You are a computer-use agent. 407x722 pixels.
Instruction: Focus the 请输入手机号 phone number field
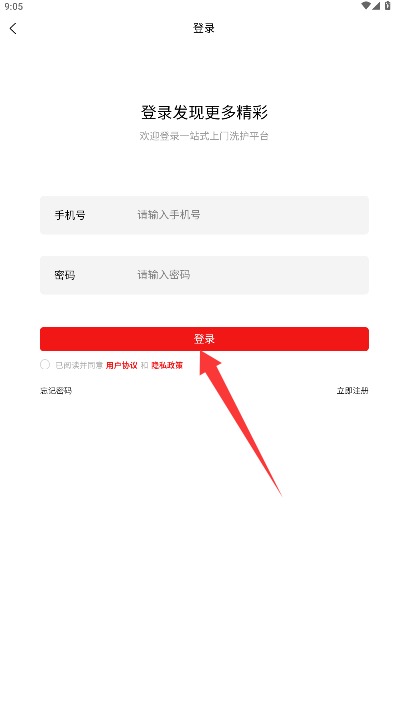[204, 215]
